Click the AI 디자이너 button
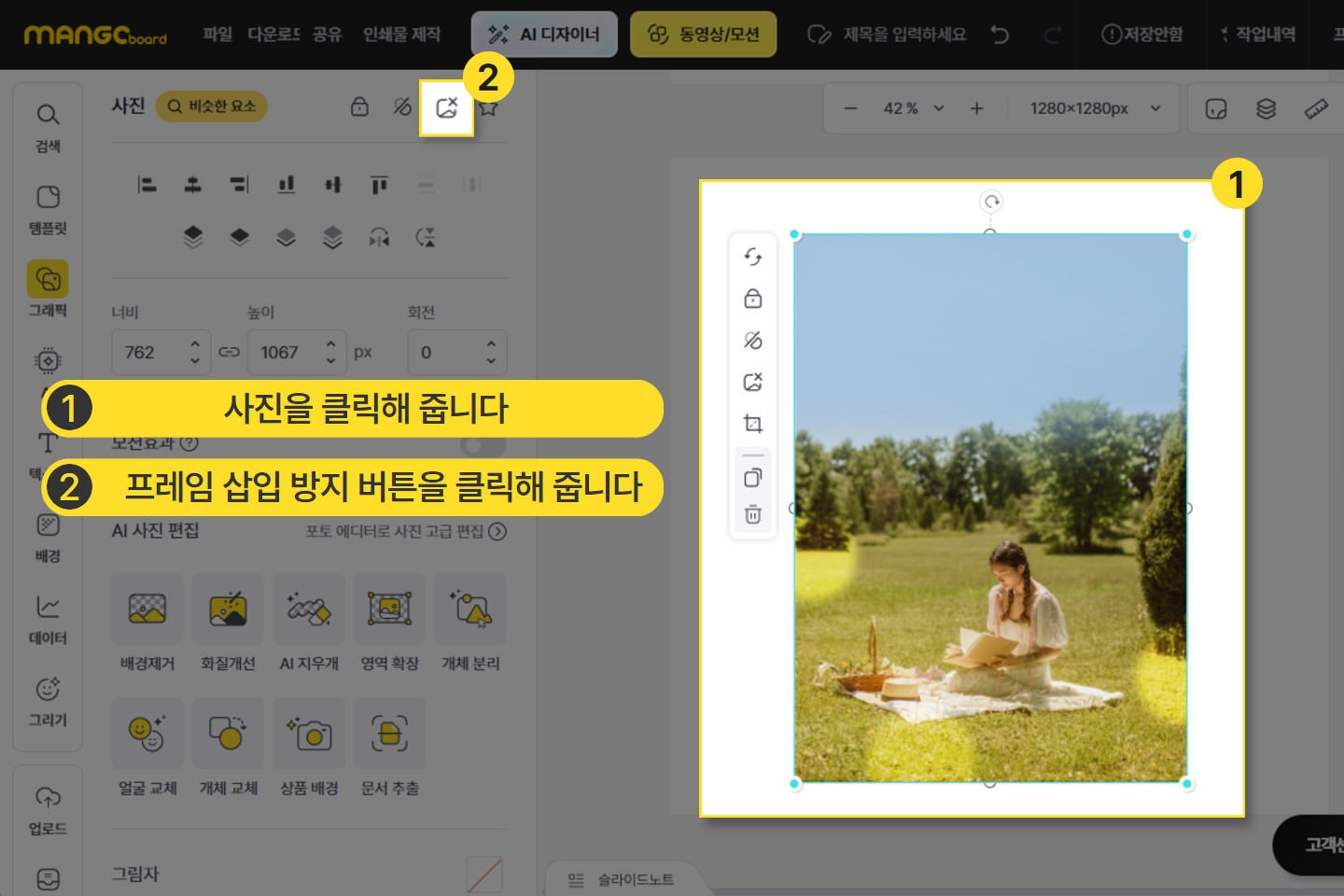Viewport: 1344px width, 896px height. click(544, 35)
